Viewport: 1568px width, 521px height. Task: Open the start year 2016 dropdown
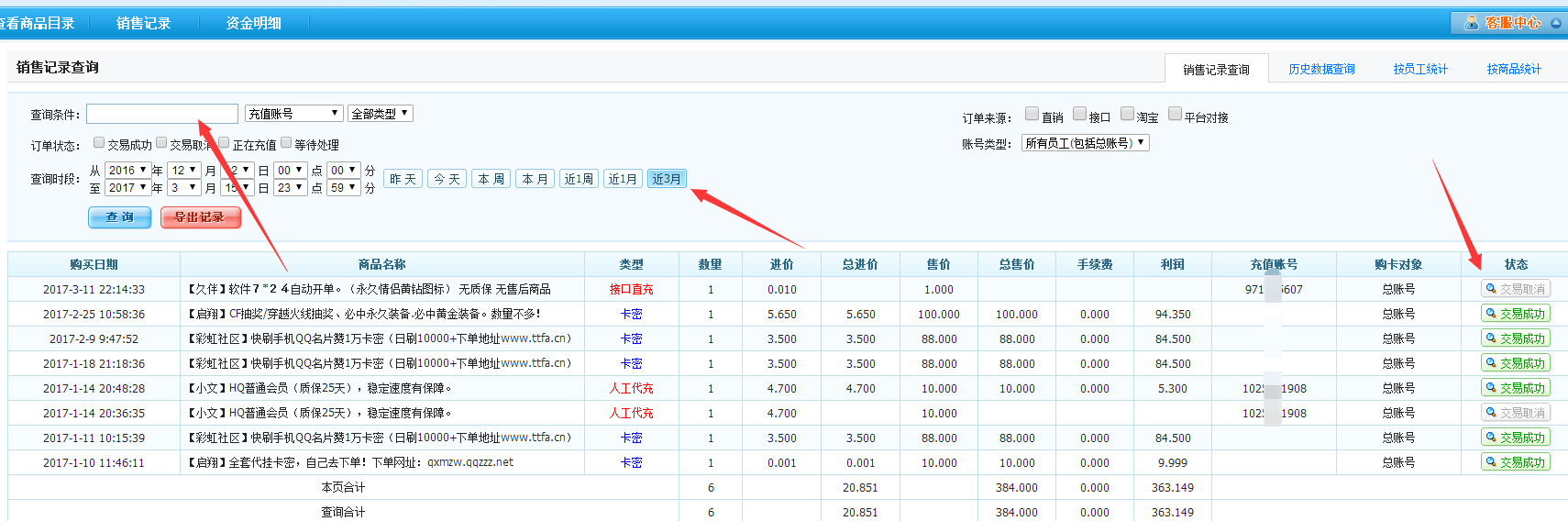127,171
